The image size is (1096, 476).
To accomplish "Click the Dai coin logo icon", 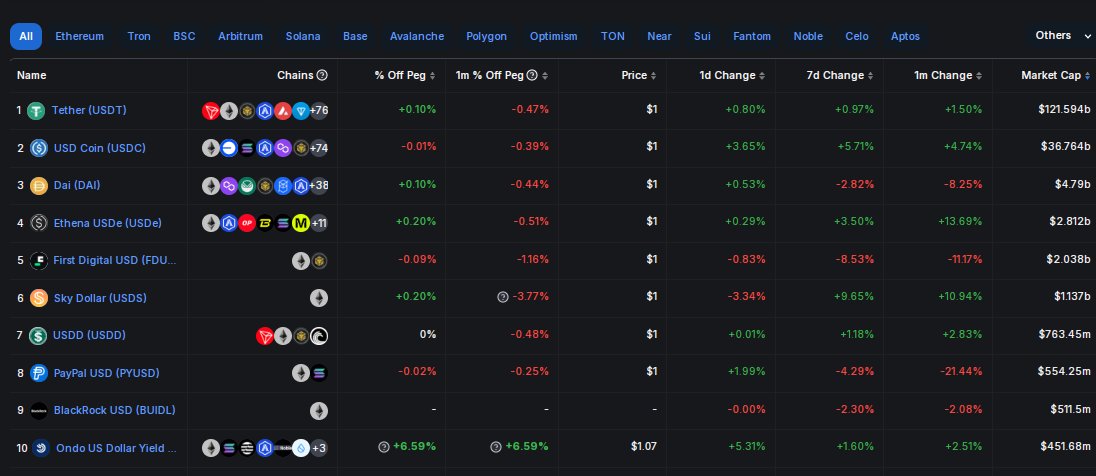I will tap(38, 185).
